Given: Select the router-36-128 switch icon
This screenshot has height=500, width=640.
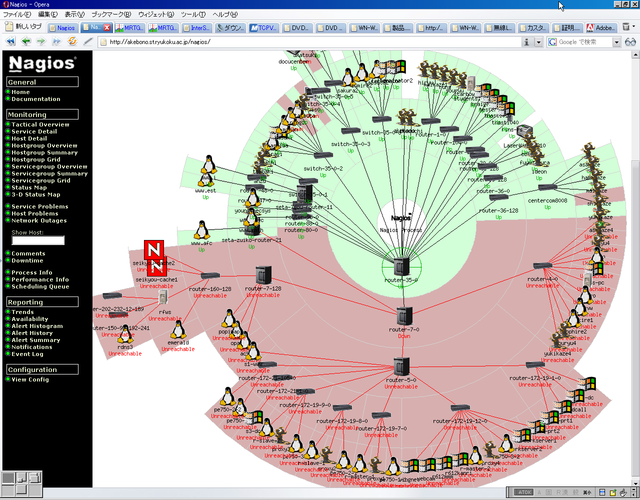Looking at the screenshot, I should 498,198.
